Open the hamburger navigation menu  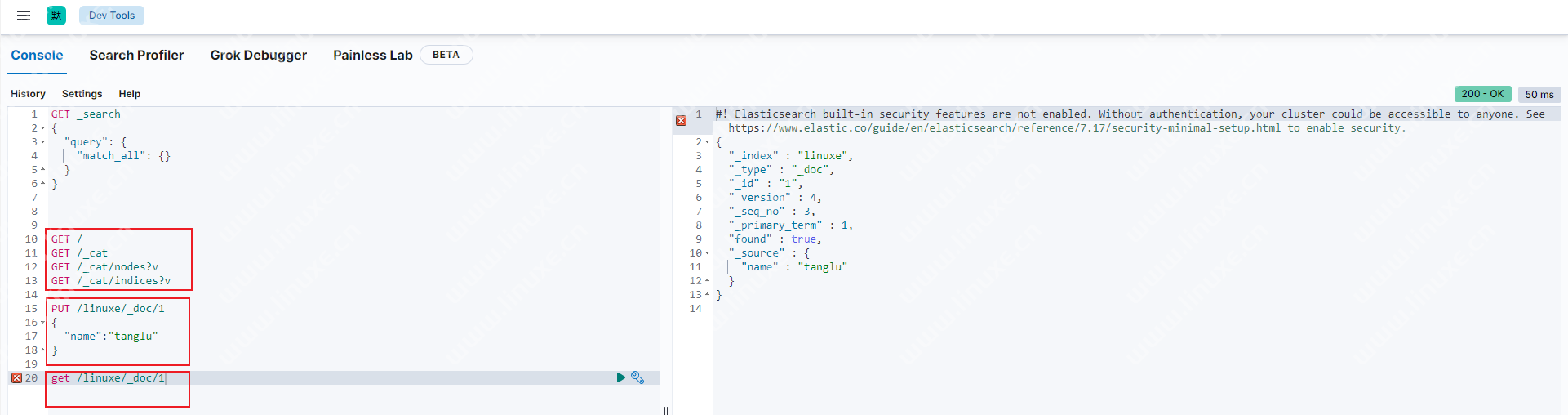[x=24, y=16]
